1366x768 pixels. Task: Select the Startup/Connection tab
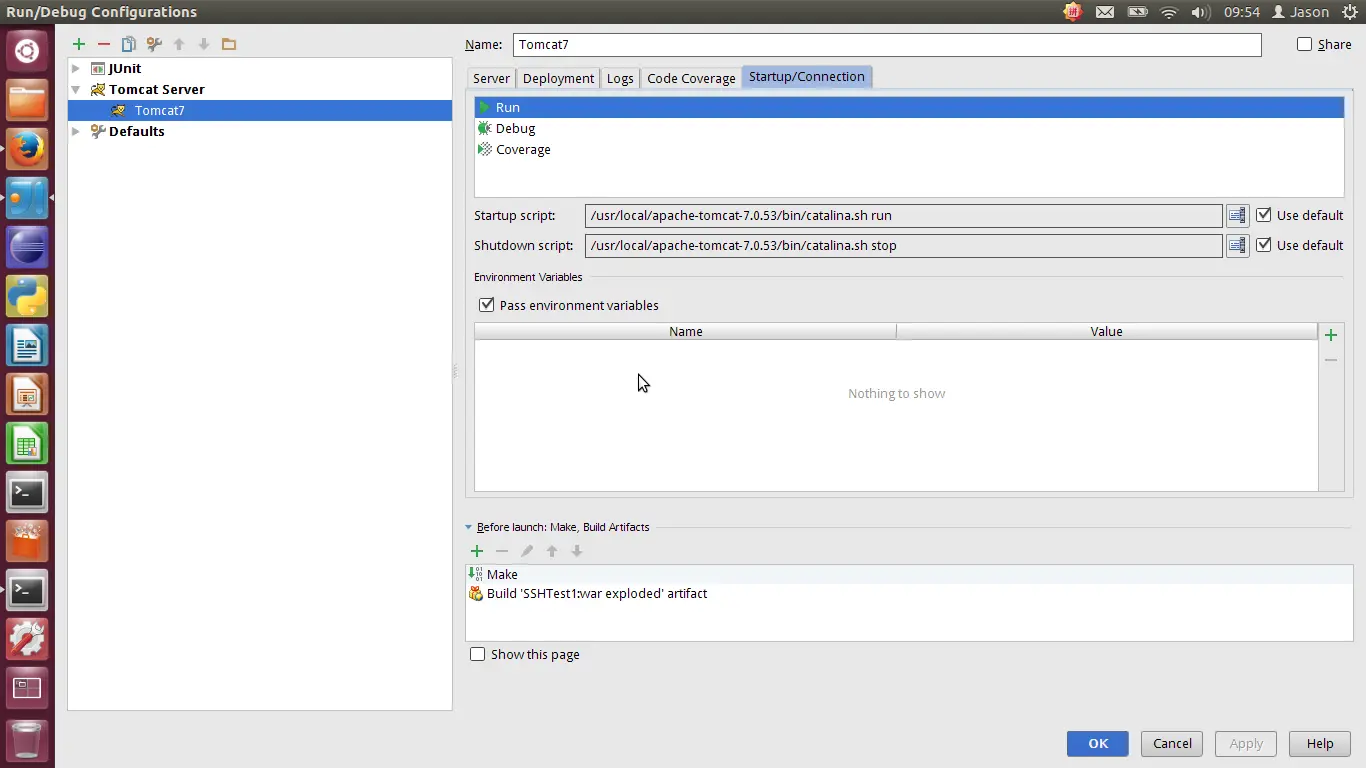point(807,77)
